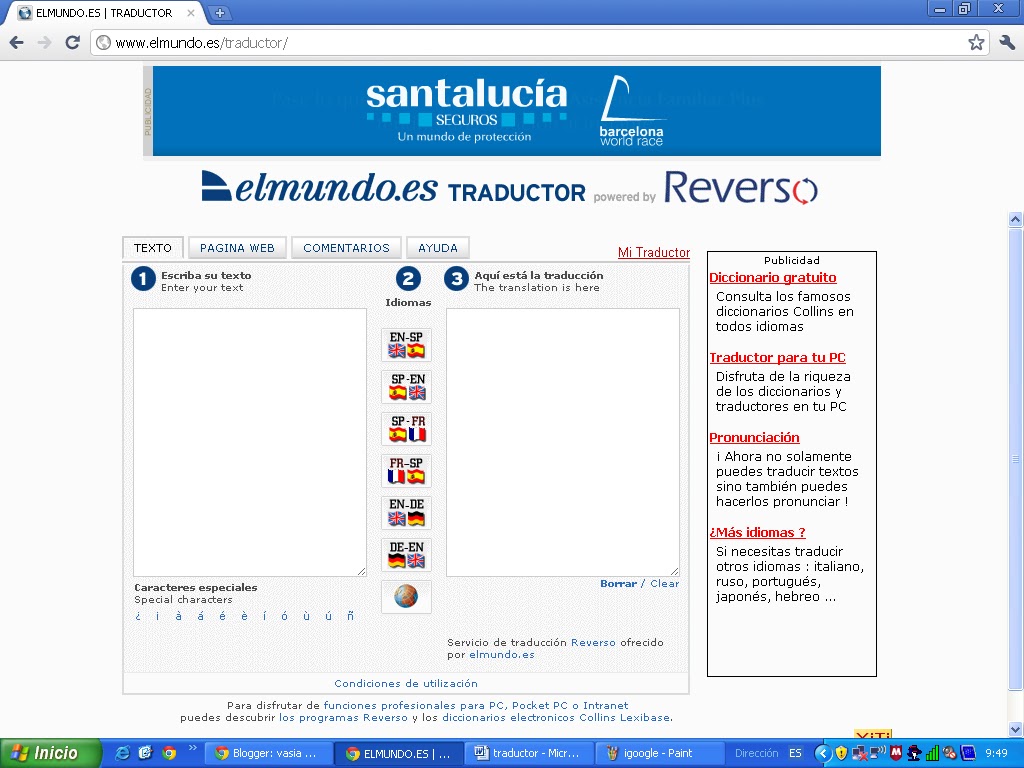Click the globe more-languages icon

pyautogui.click(x=406, y=596)
